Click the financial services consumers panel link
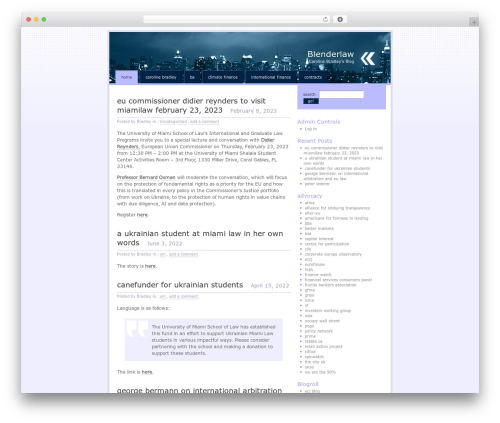This screenshot has width=500, height=423. (x=338, y=280)
